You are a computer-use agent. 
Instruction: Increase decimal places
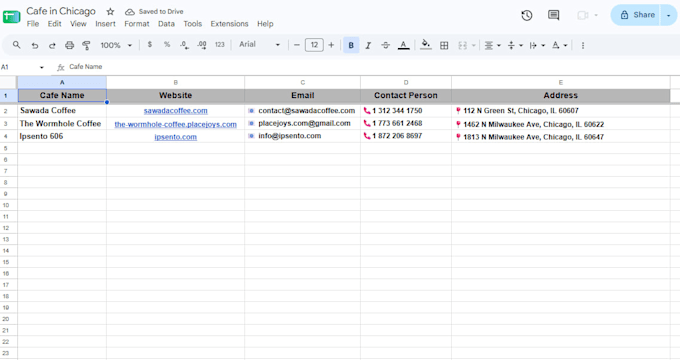(x=202, y=45)
